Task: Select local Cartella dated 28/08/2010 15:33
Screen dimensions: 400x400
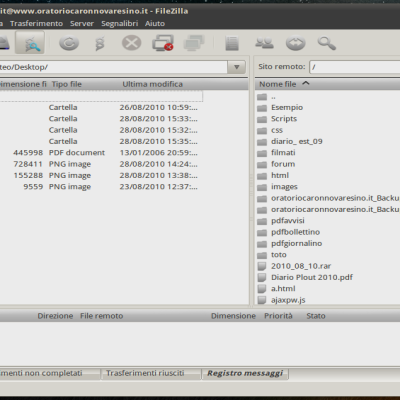Action: tap(100, 119)
